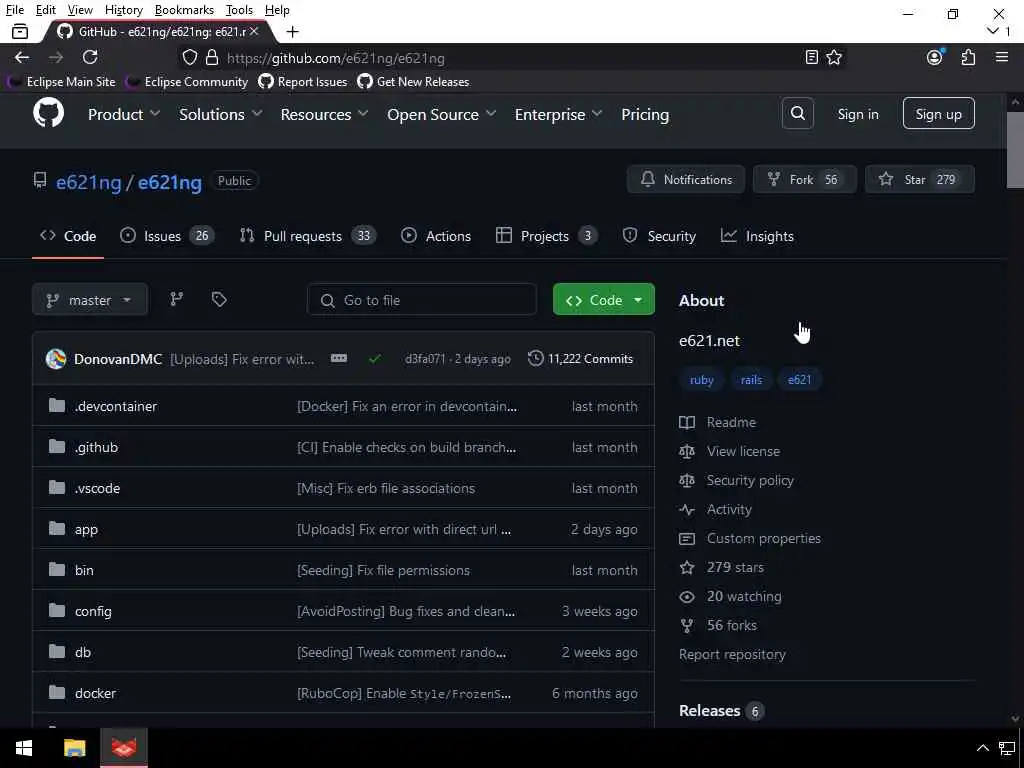
Task: Fork the repository with Fork button
Action: tap(805, 179)
